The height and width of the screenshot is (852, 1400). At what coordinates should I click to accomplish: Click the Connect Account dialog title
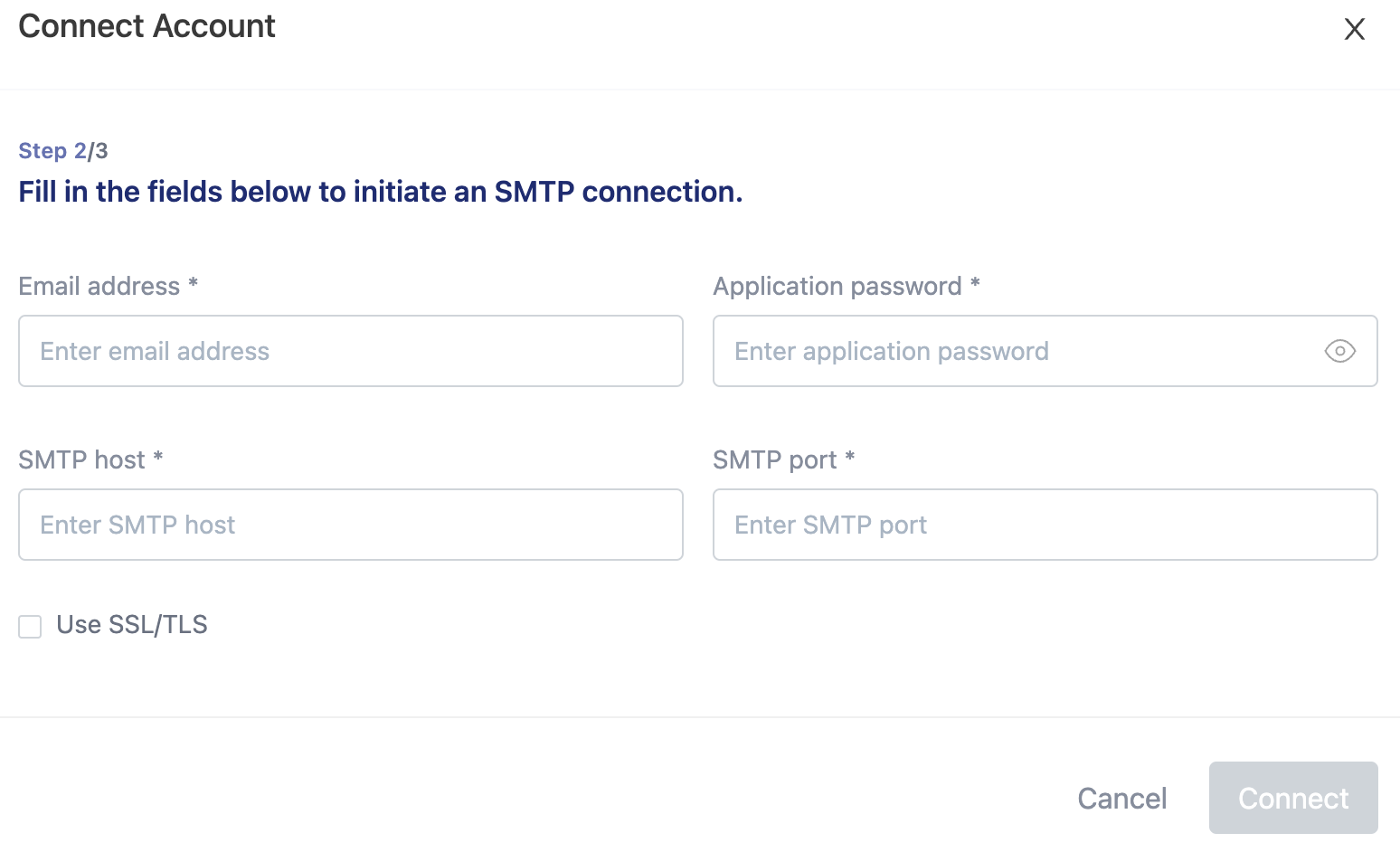(147, 26)
